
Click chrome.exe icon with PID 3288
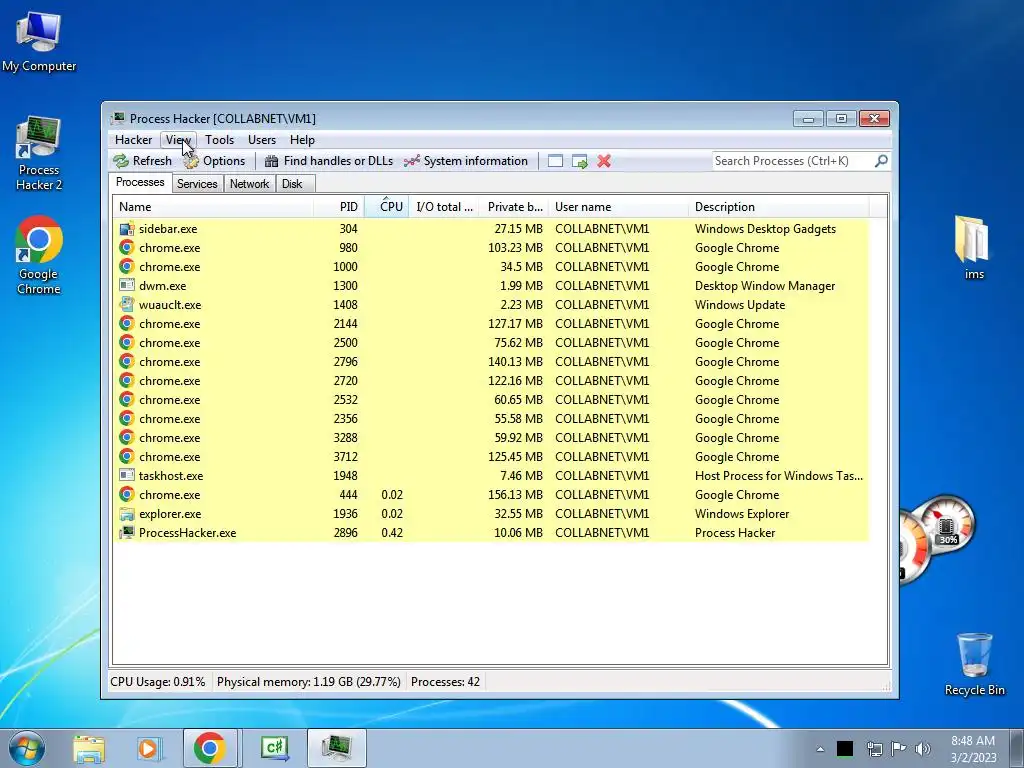coord(127,438)
